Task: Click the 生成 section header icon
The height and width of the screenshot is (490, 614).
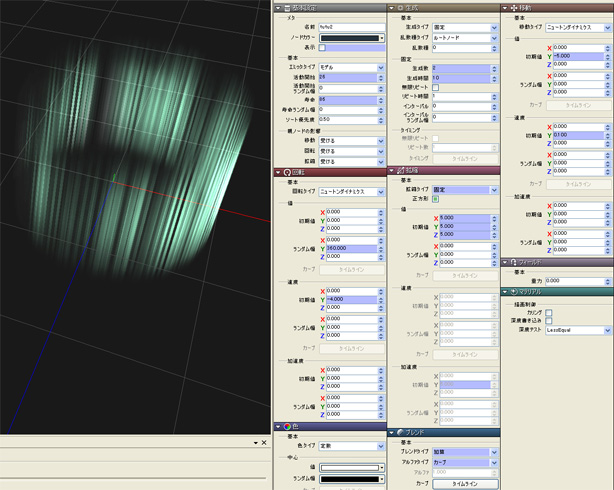Action: coord(401,8)
